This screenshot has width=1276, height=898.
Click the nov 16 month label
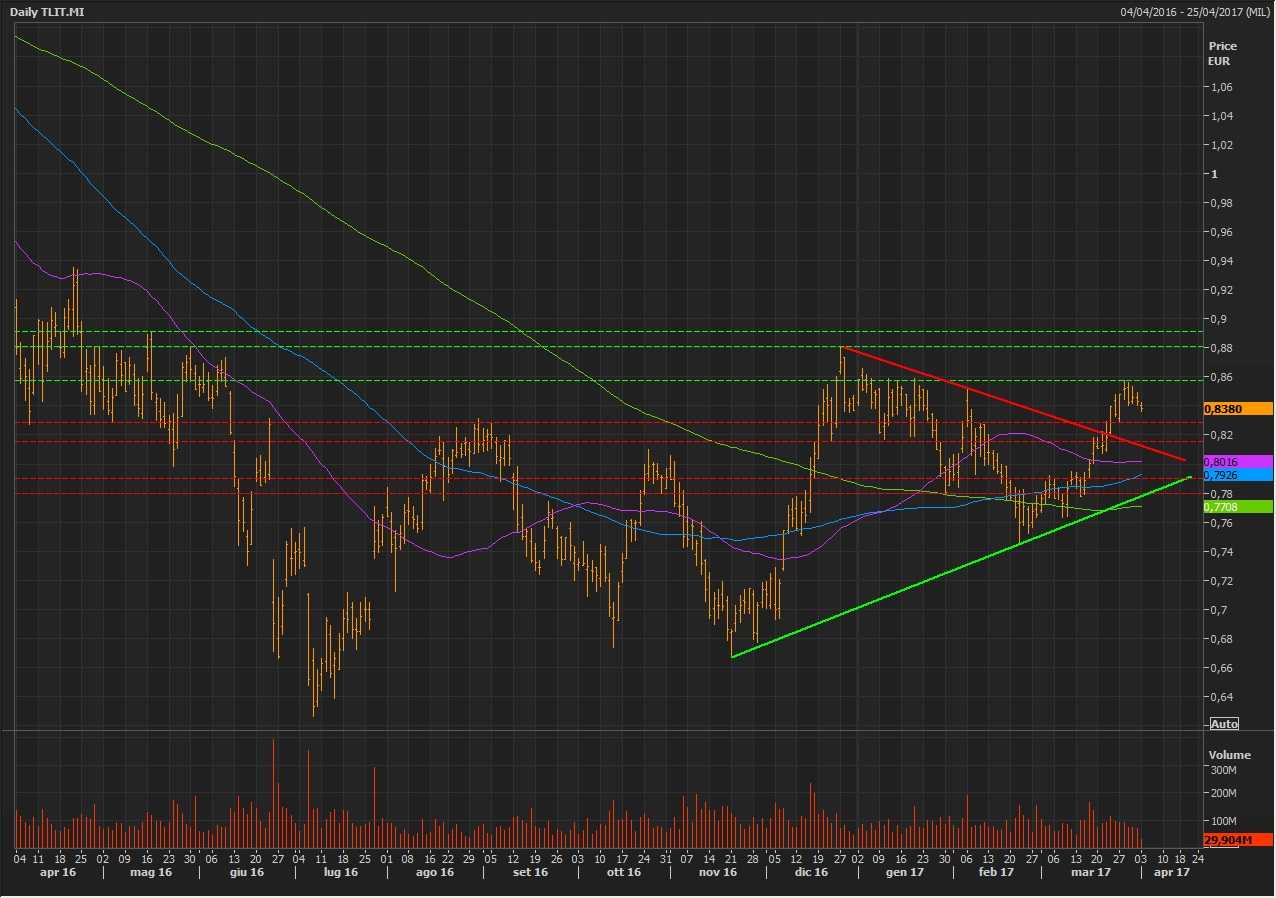[x=716, y=873]
